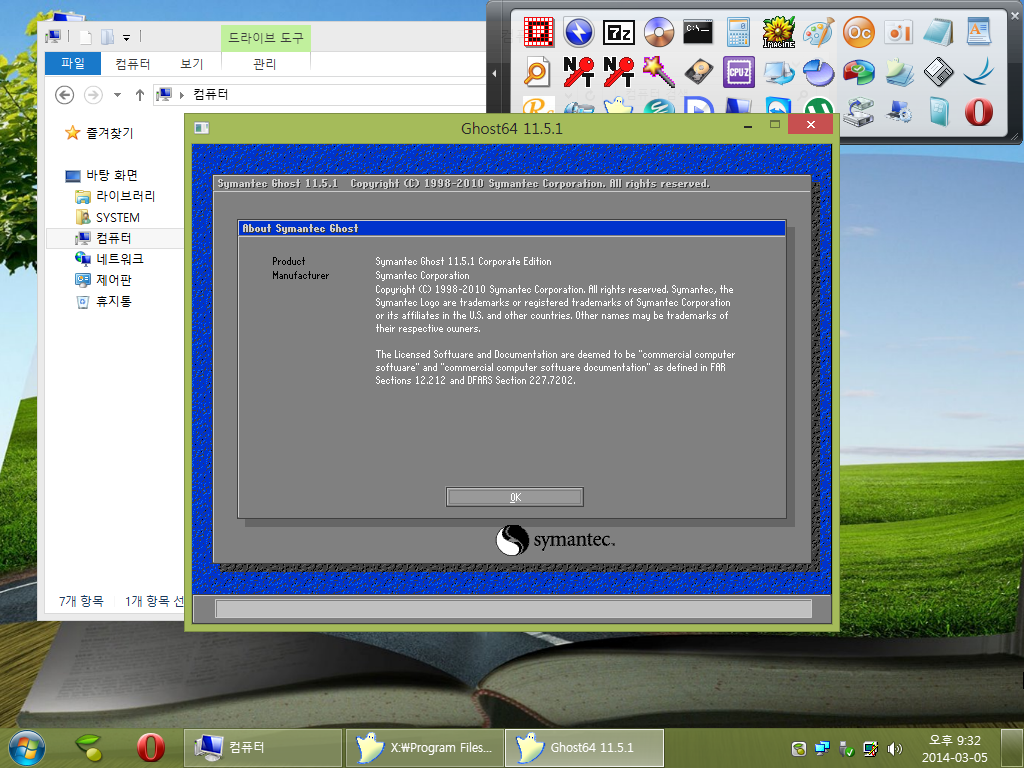Select 즐겨찾기 in navigation pane

click(109, 133)
